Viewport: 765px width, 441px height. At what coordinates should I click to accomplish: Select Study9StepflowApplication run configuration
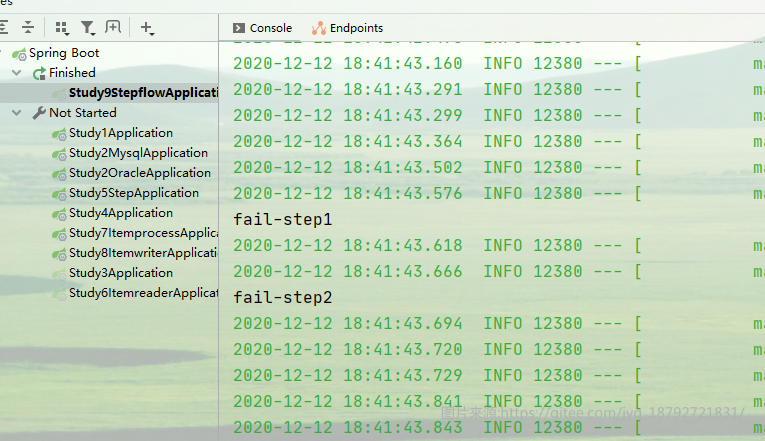click(143, 93)
